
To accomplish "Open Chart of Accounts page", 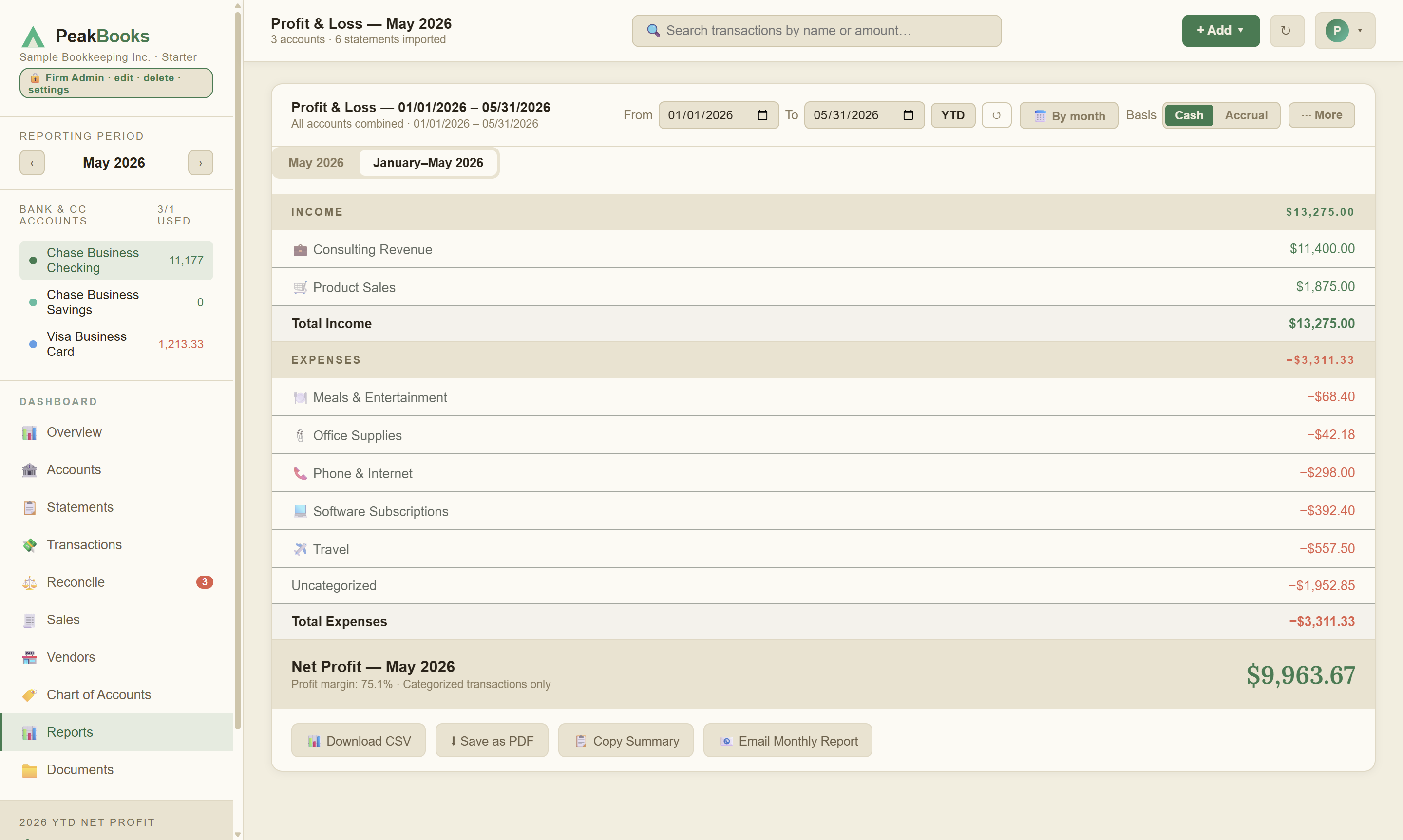I will coord(116,695).
